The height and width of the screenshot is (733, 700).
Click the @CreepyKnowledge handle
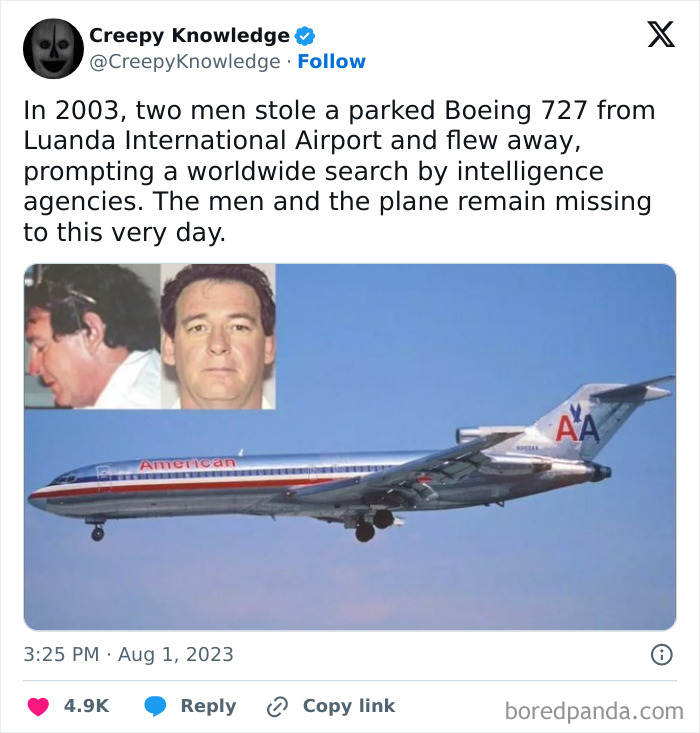[x=185, y=62]
